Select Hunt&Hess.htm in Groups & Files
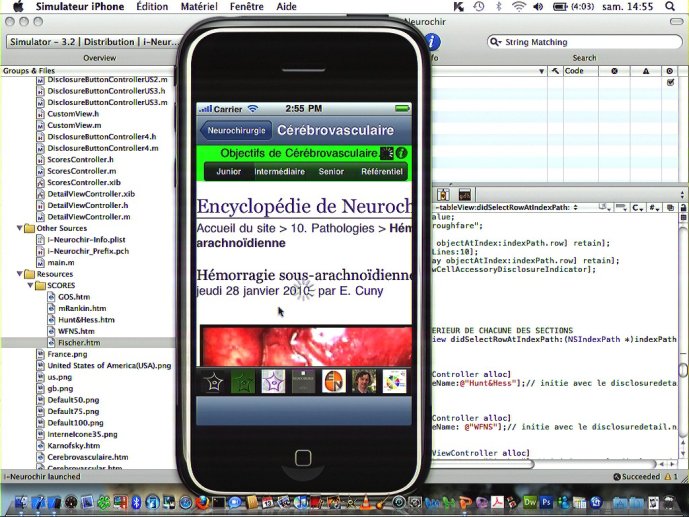 coord(86,320)
